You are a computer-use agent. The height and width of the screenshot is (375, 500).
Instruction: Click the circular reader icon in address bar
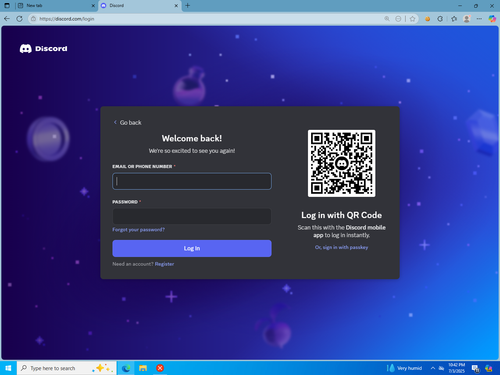click(x=398, y=19)
